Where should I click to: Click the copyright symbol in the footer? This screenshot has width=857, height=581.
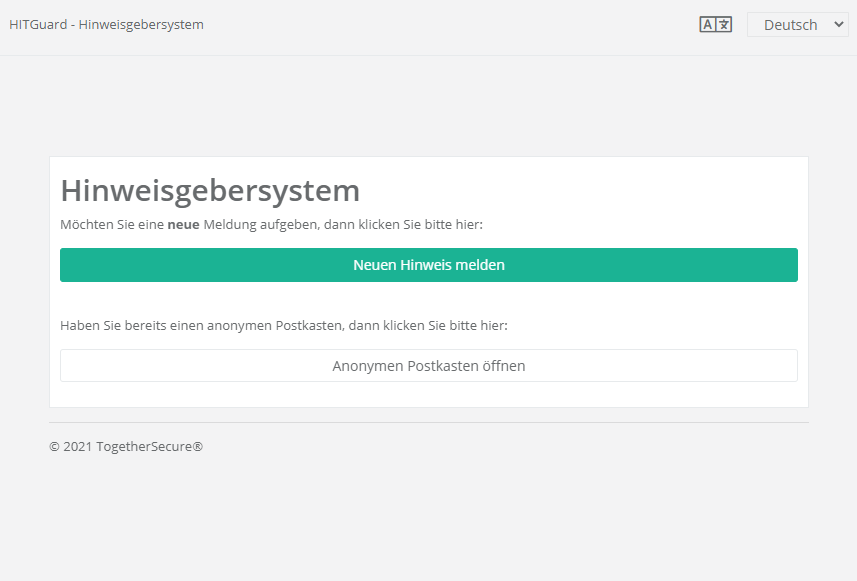(x=54, y=447)
